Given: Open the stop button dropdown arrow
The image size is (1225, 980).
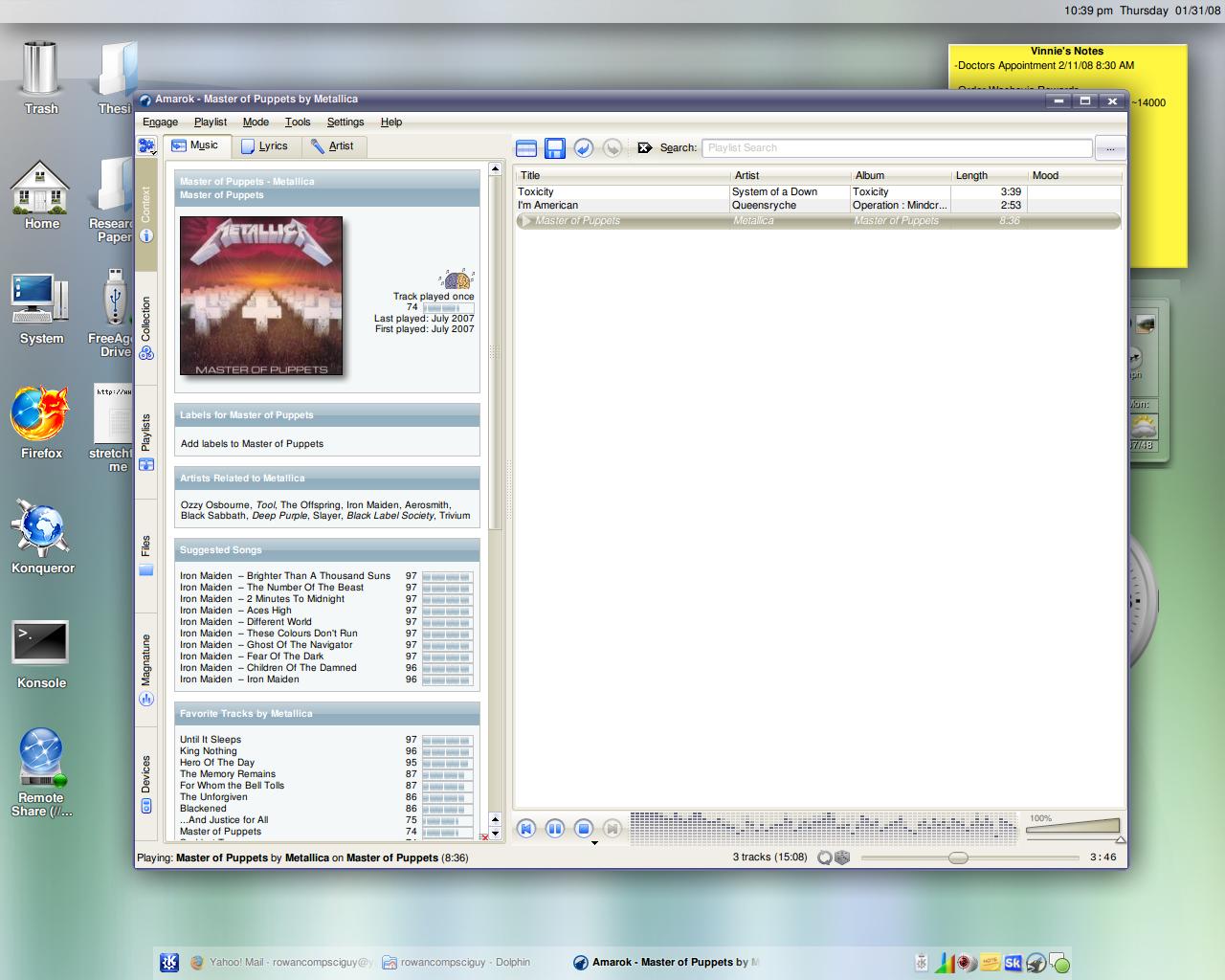Looking at the screenshot, I should click(x=594, y=843).
